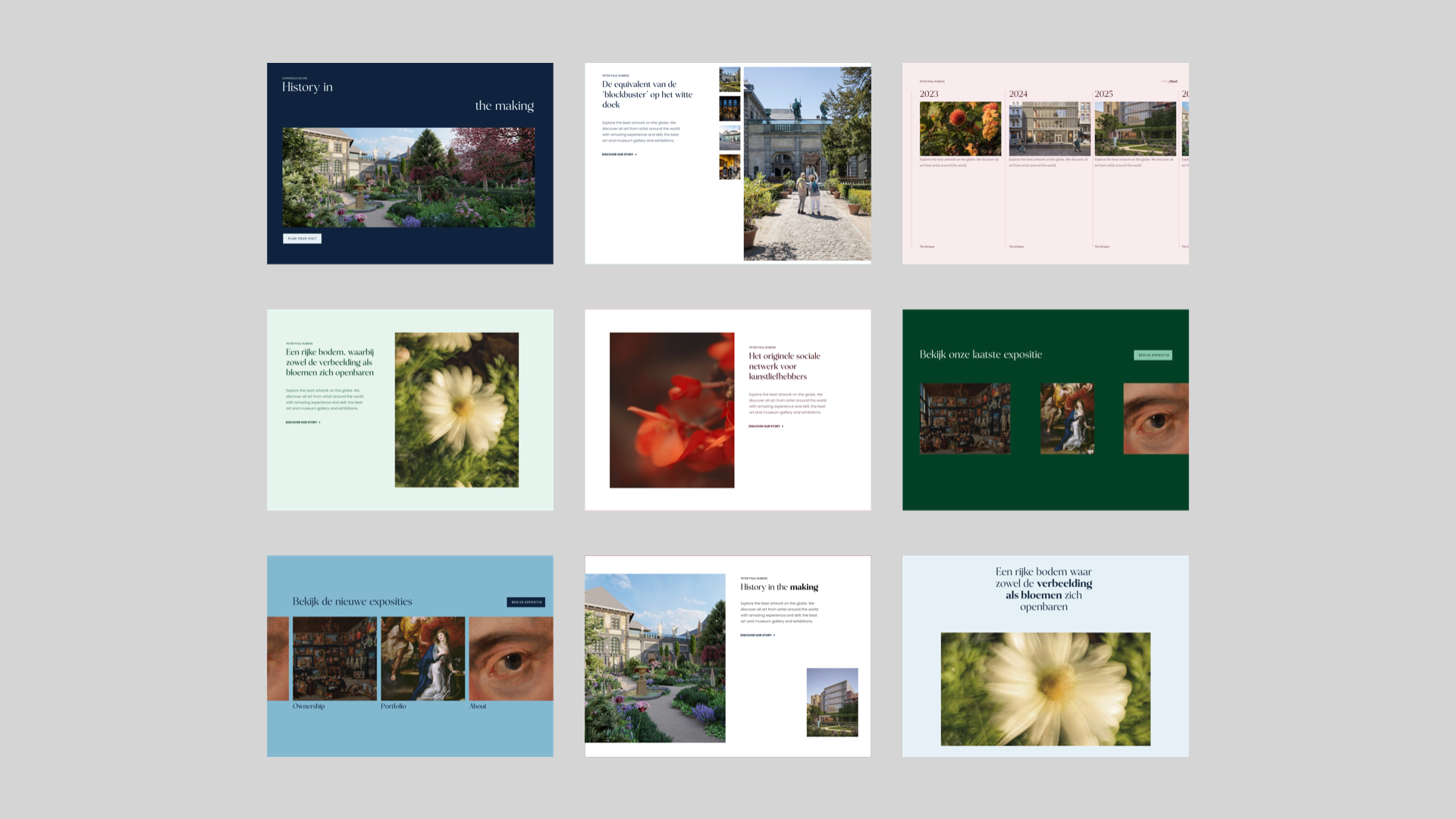
Task: Click Discover Our Story under blockbuster heading
Action: (619, 154)
